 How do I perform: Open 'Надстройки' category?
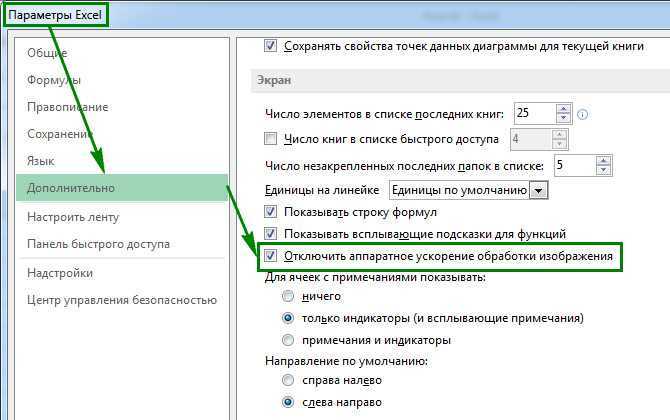(60, 273)
